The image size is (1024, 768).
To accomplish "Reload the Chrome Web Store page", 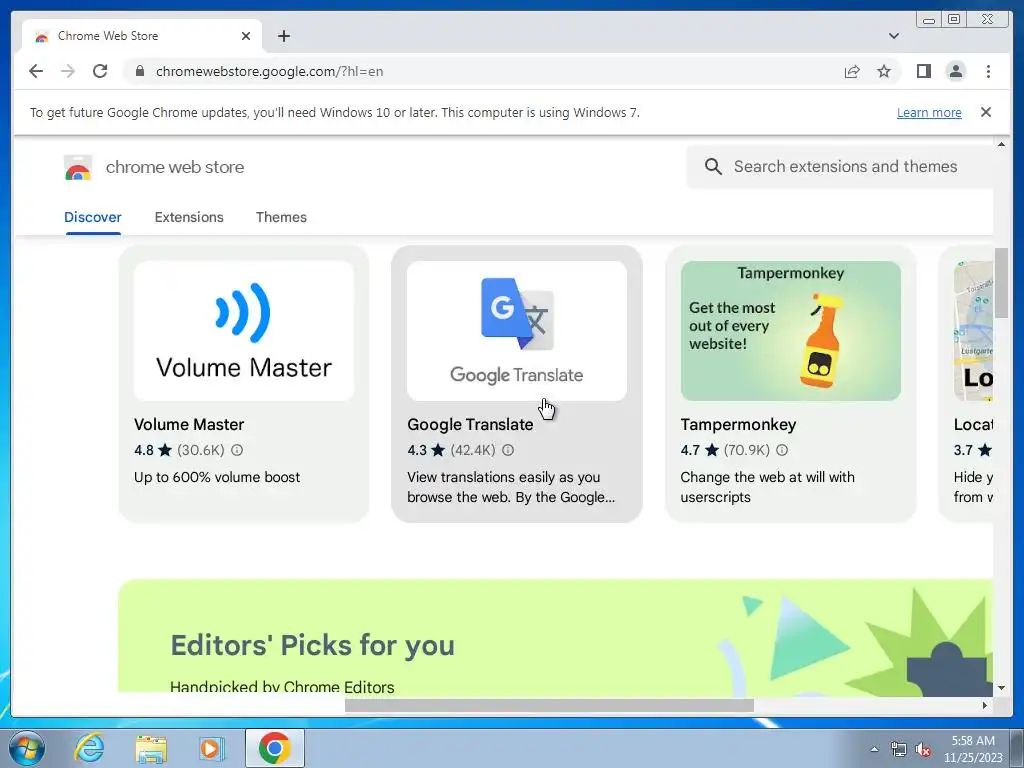I will (100, 71).
